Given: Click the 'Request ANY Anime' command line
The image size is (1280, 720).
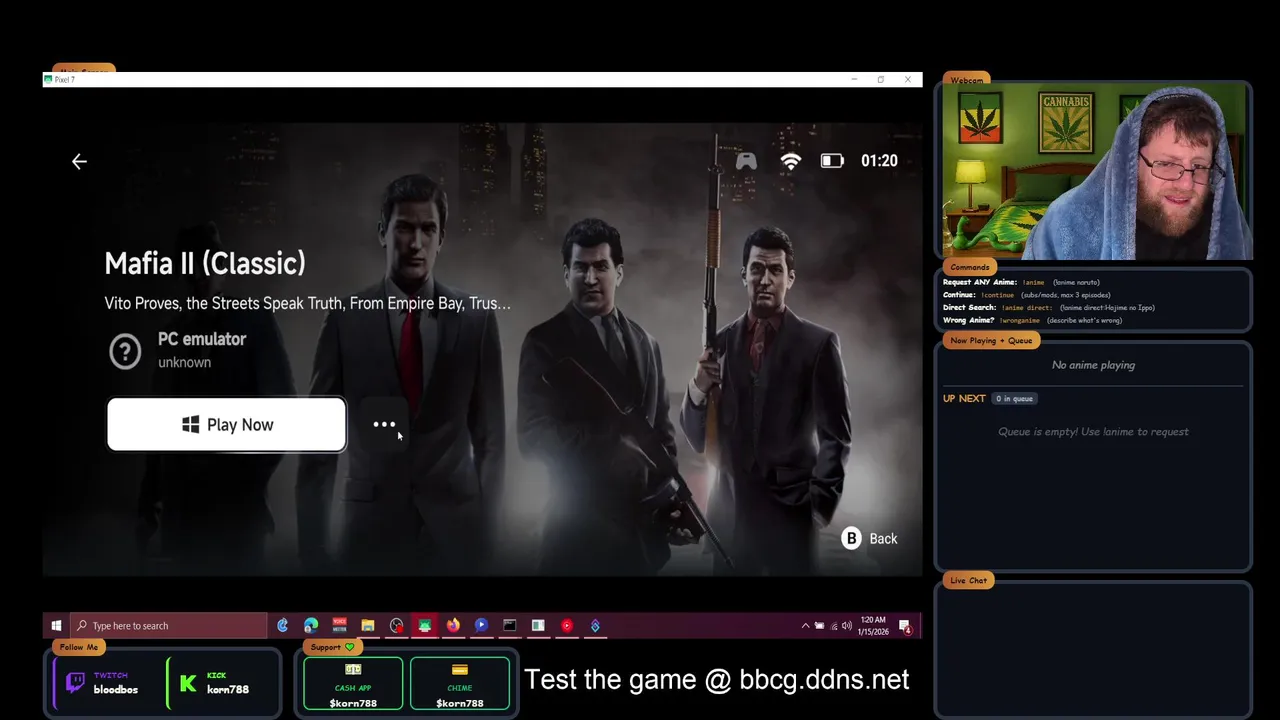Looking at the screenshot, I should [1021, 282].
